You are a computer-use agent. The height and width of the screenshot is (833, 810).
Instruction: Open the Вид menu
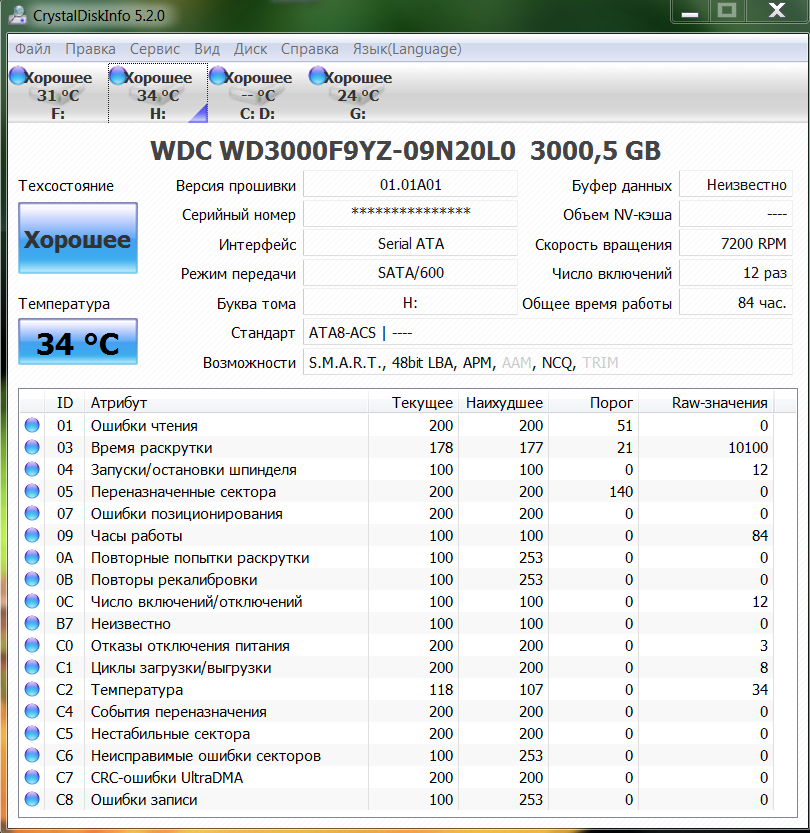pyautogui.click(x=207, y=49)
